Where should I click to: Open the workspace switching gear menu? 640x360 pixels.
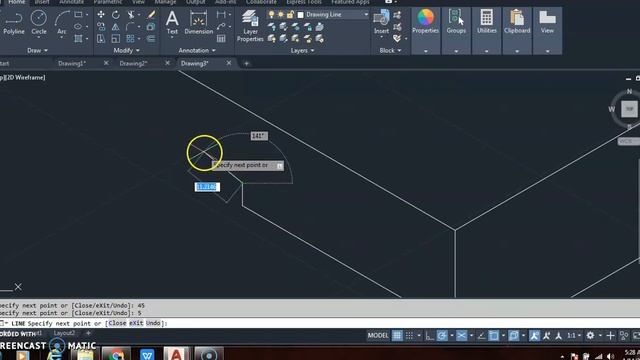tap(590, 336)
